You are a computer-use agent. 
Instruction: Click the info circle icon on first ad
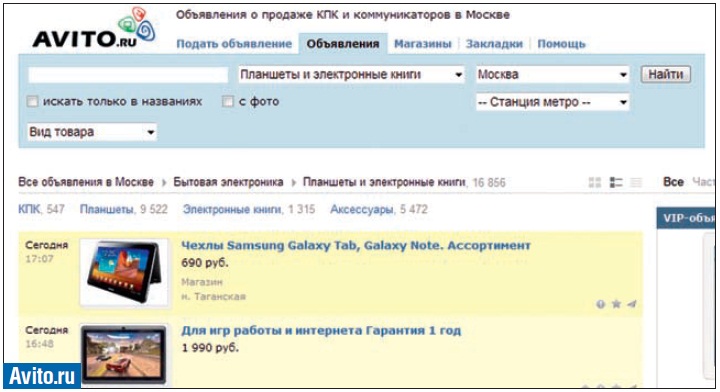600,304
